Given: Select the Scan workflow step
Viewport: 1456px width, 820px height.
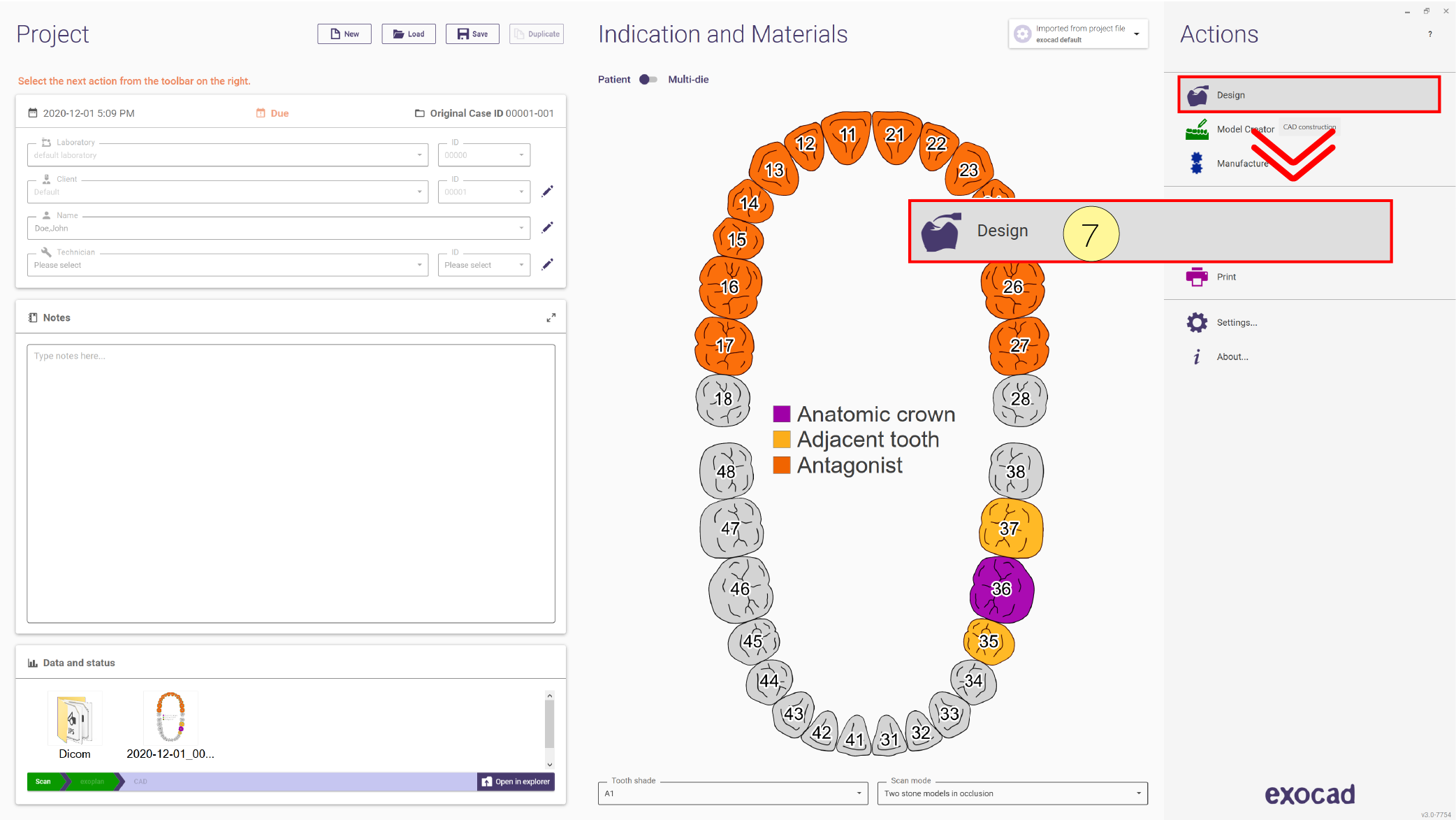Looking at the screenshot, I should click(x=43, y=782).
